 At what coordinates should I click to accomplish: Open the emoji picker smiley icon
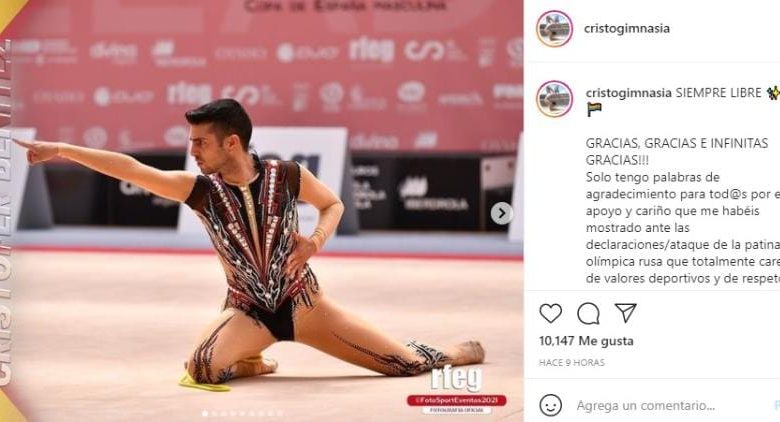(550, 406)
